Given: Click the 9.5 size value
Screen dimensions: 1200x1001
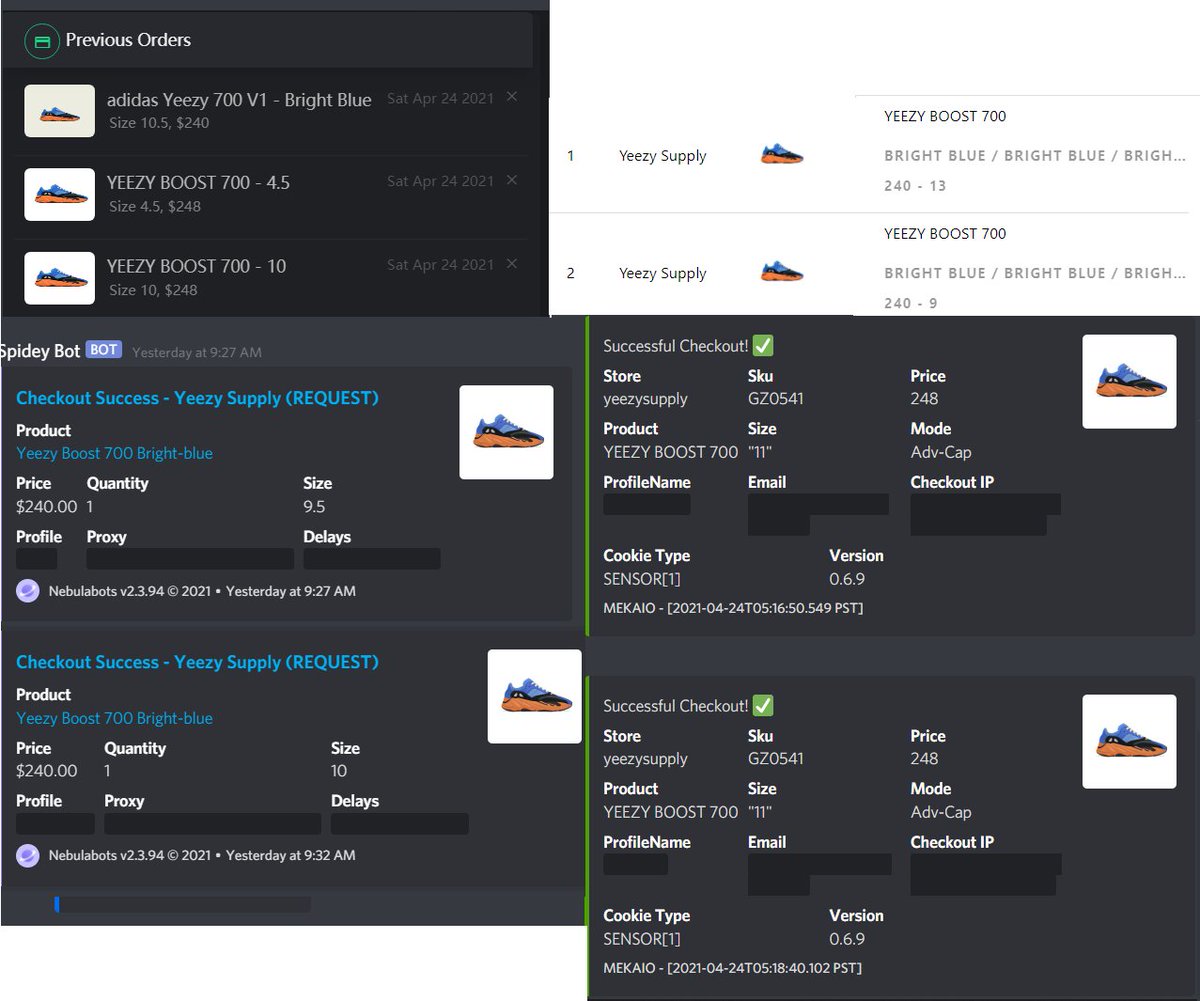Looking at the screenshot, I should [x=314, y=506].
